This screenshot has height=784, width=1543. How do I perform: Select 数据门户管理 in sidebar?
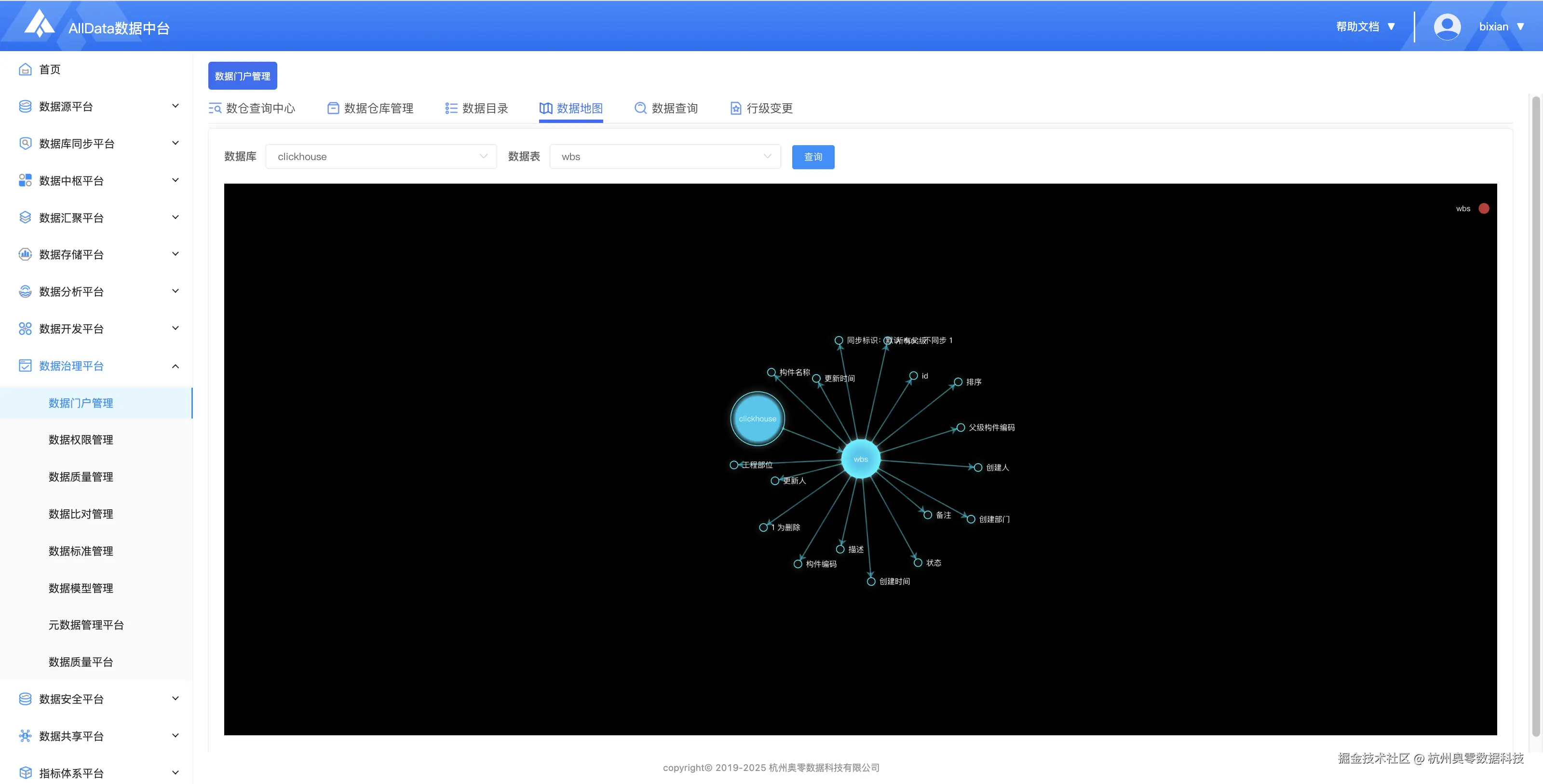coord(96,403)
